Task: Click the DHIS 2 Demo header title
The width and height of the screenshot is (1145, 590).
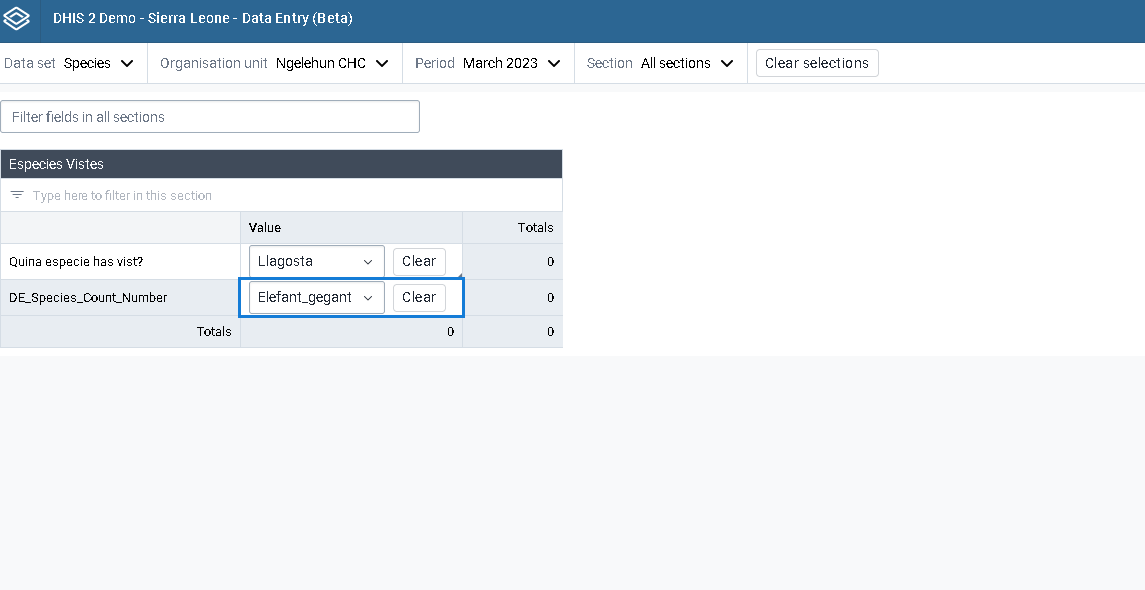Action: 202,19
